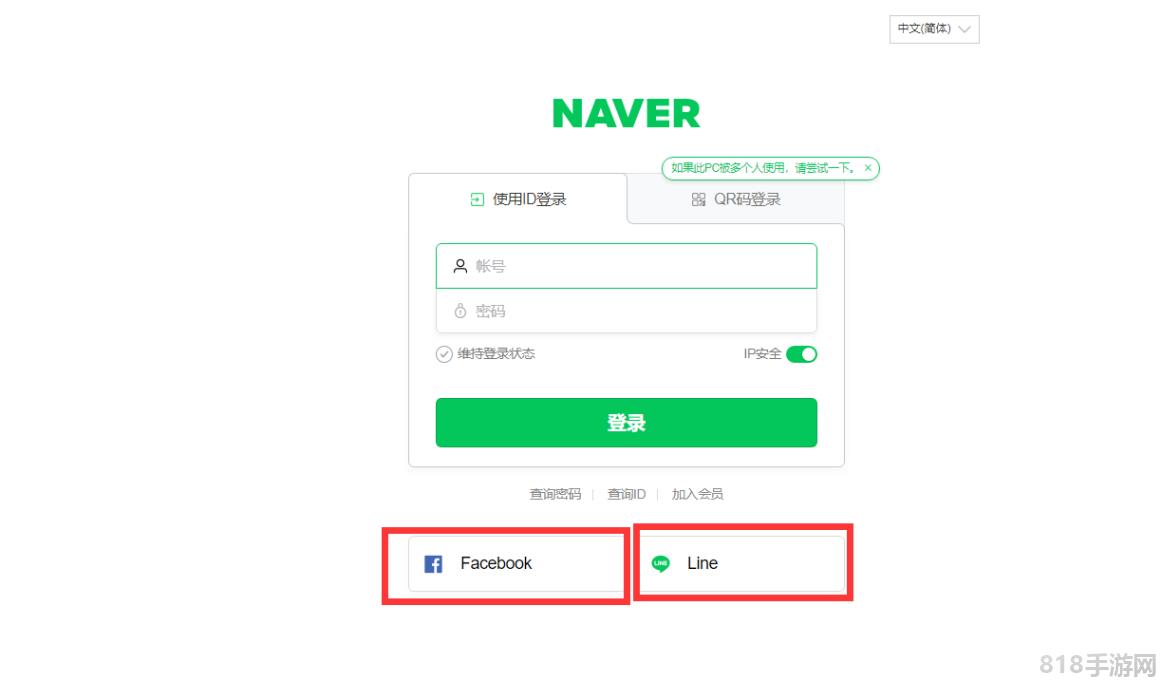Click the language dropdown chevron arrow

[964, 30]
